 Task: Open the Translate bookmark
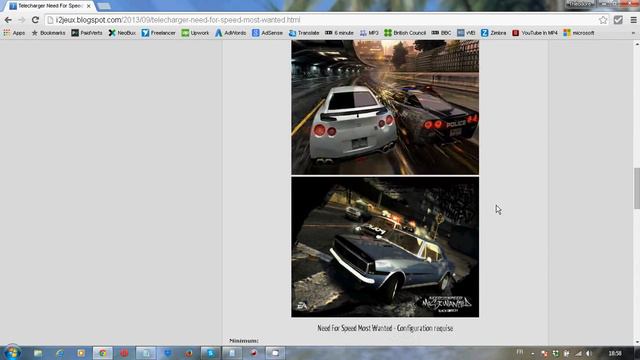[304, 33]
